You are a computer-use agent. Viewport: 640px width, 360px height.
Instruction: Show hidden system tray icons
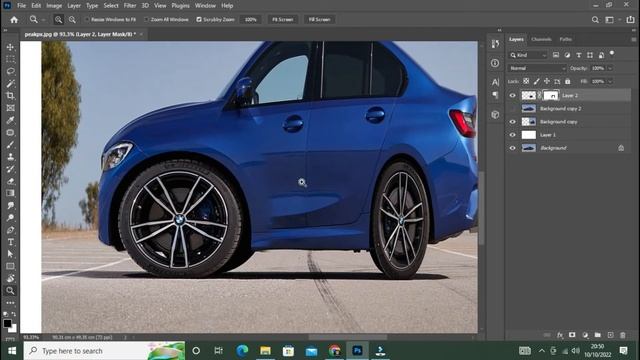(542, 351)
